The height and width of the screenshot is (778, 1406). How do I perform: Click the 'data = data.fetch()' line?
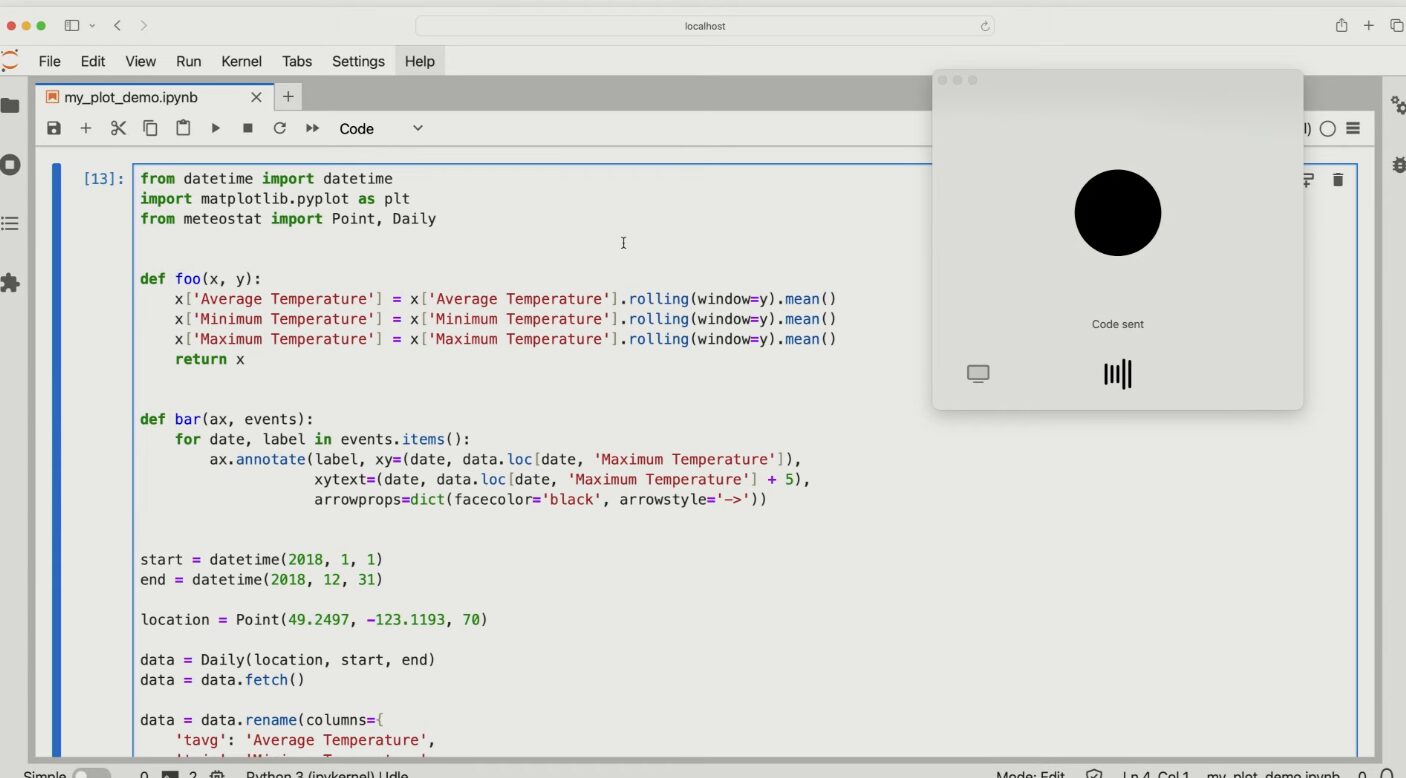click(222, 679)
